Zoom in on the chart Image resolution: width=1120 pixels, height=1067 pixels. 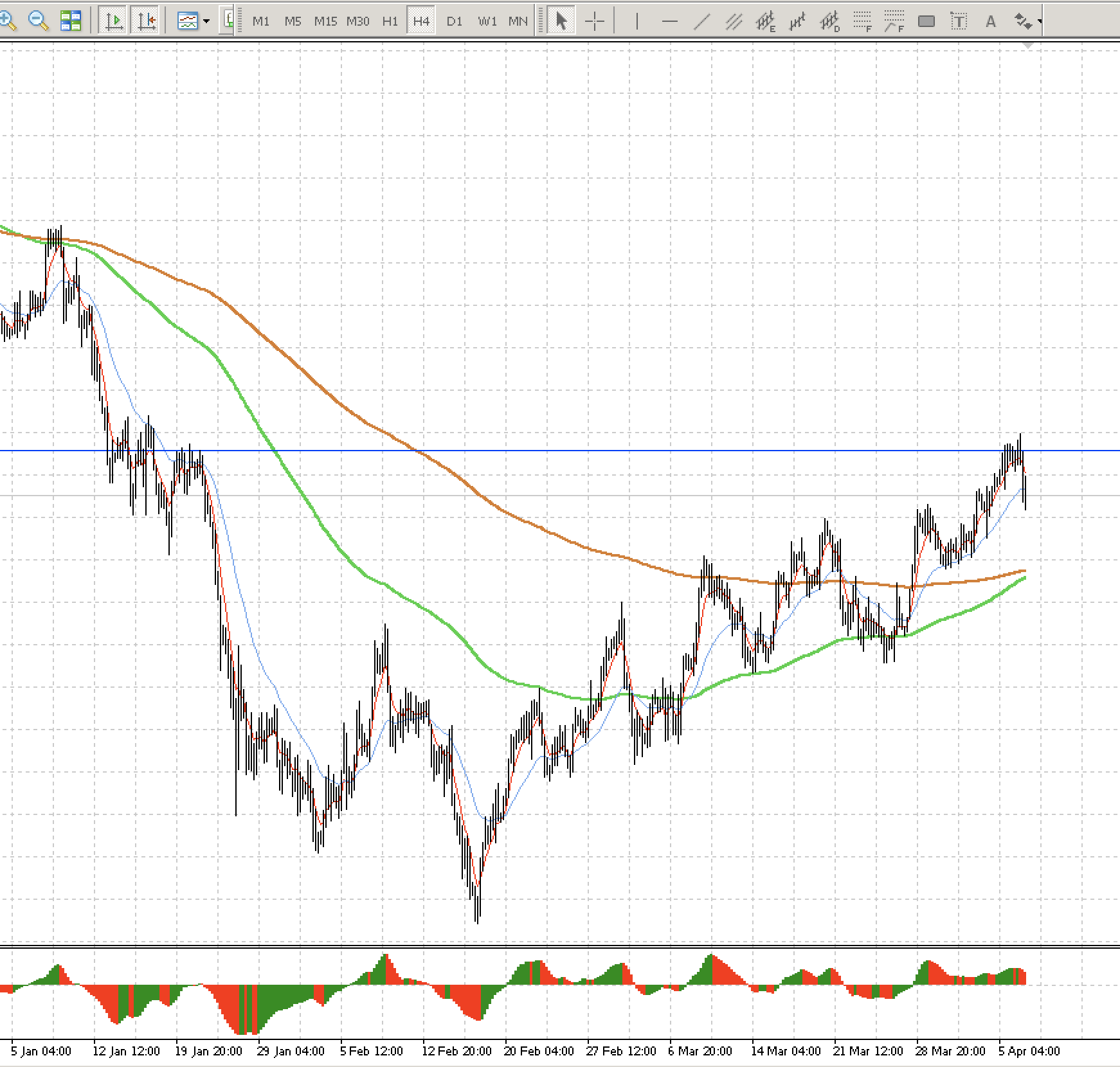point(8,21)
